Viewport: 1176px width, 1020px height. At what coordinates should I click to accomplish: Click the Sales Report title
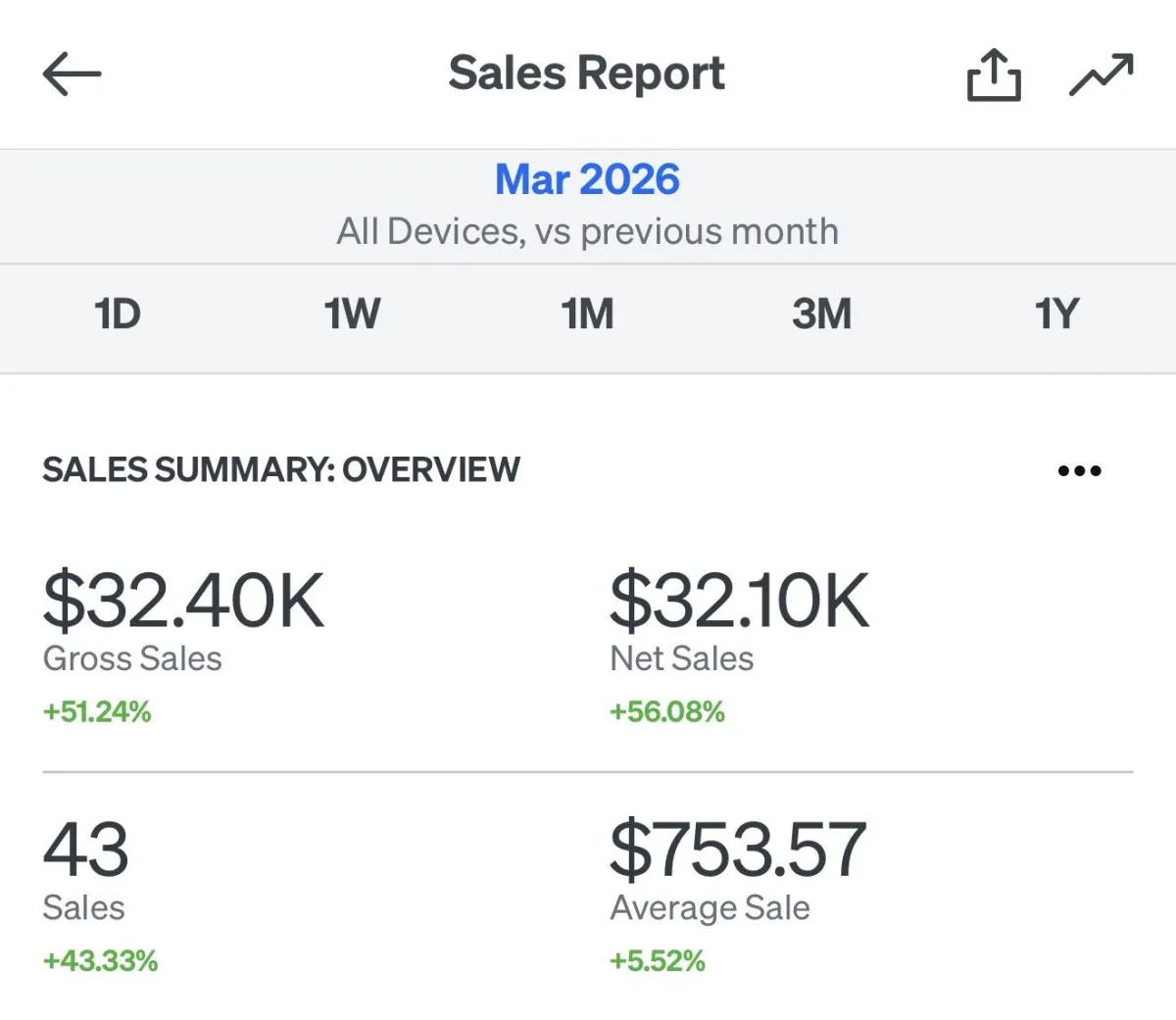587,73
